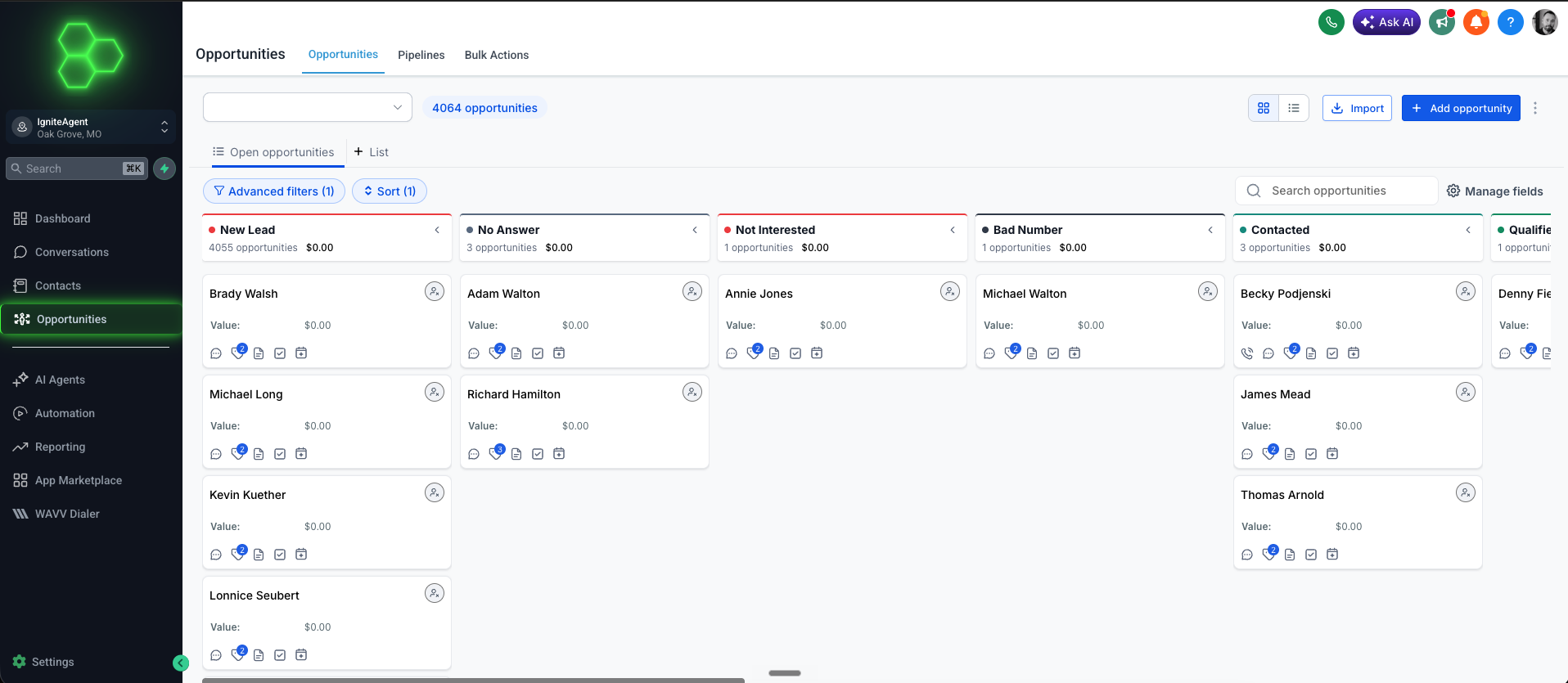Assign owner on Brady Walsh card
This screenshot has width=1568, height=683.
[435, 291]
